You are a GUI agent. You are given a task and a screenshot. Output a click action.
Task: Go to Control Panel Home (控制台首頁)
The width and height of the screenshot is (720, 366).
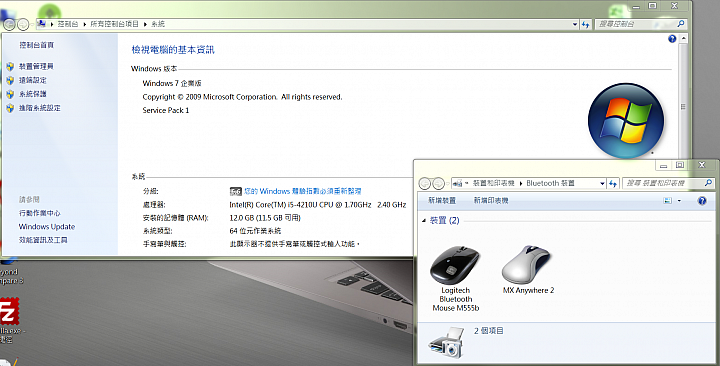[36, 45]
